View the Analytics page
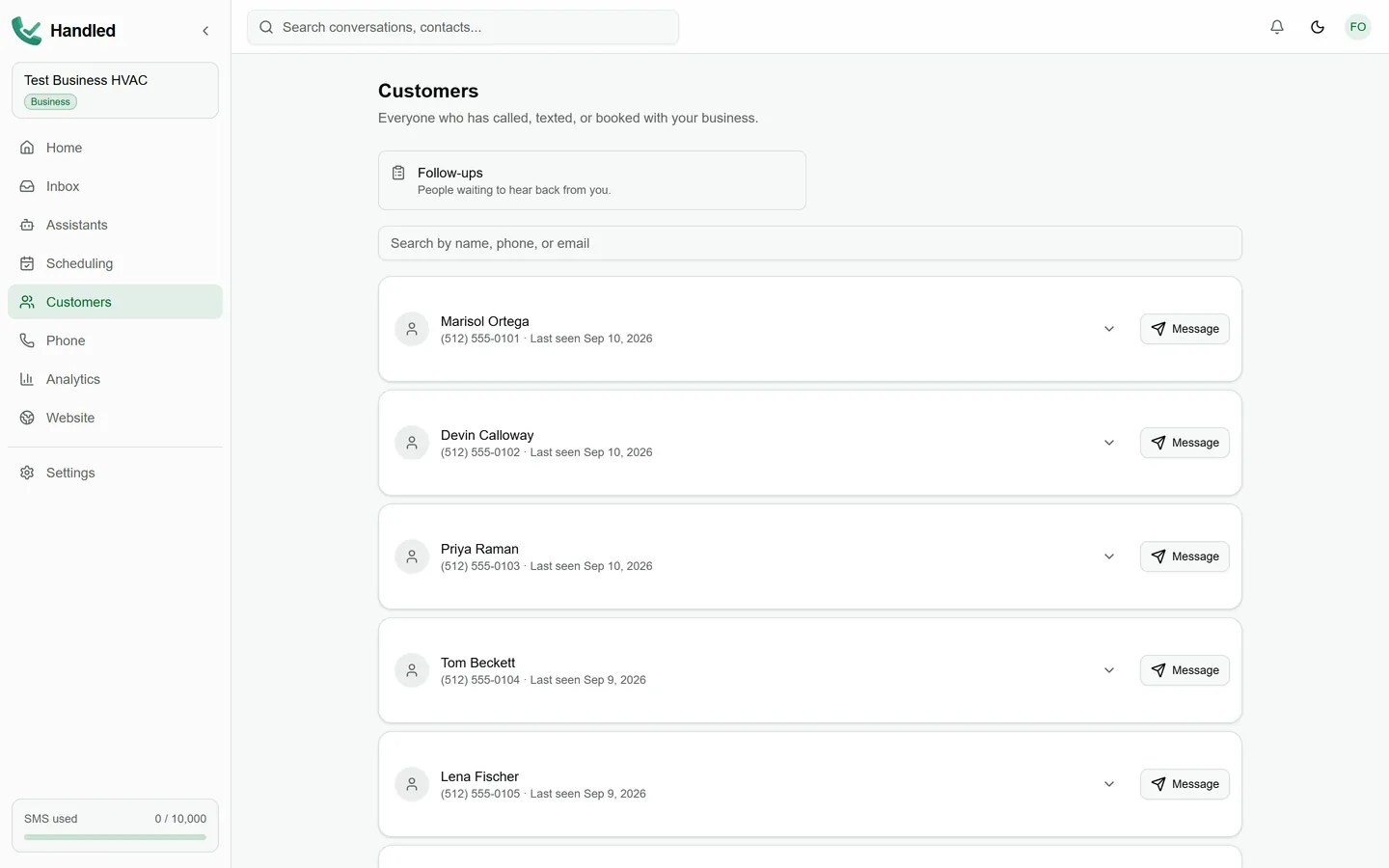 [x=115, y=379]
